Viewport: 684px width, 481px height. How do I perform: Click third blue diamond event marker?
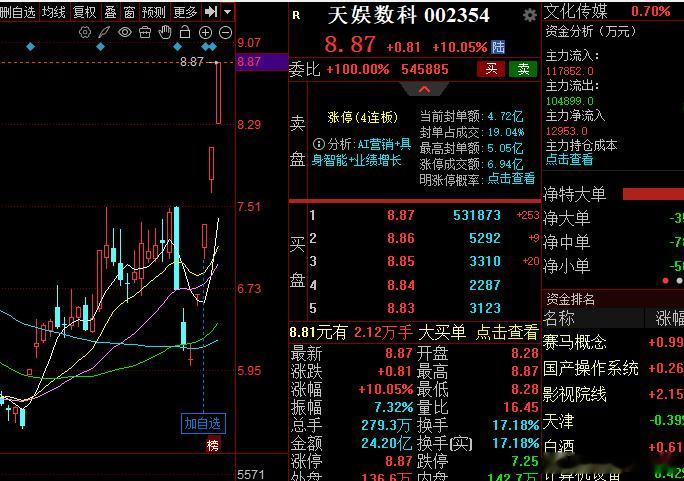point(178,47)
